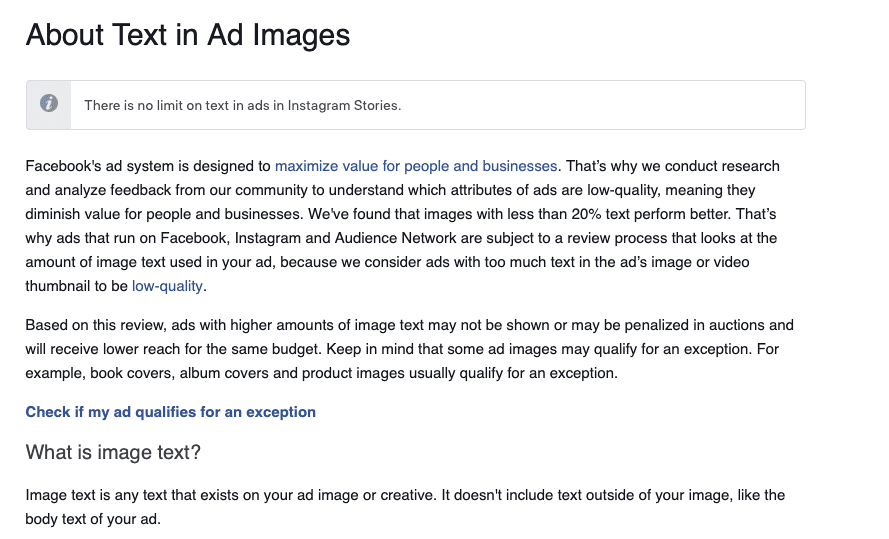The height and width of the screenshot is (539, 889).
Task: Check if my ad qualifies for an exception
Action: (171, 412)
